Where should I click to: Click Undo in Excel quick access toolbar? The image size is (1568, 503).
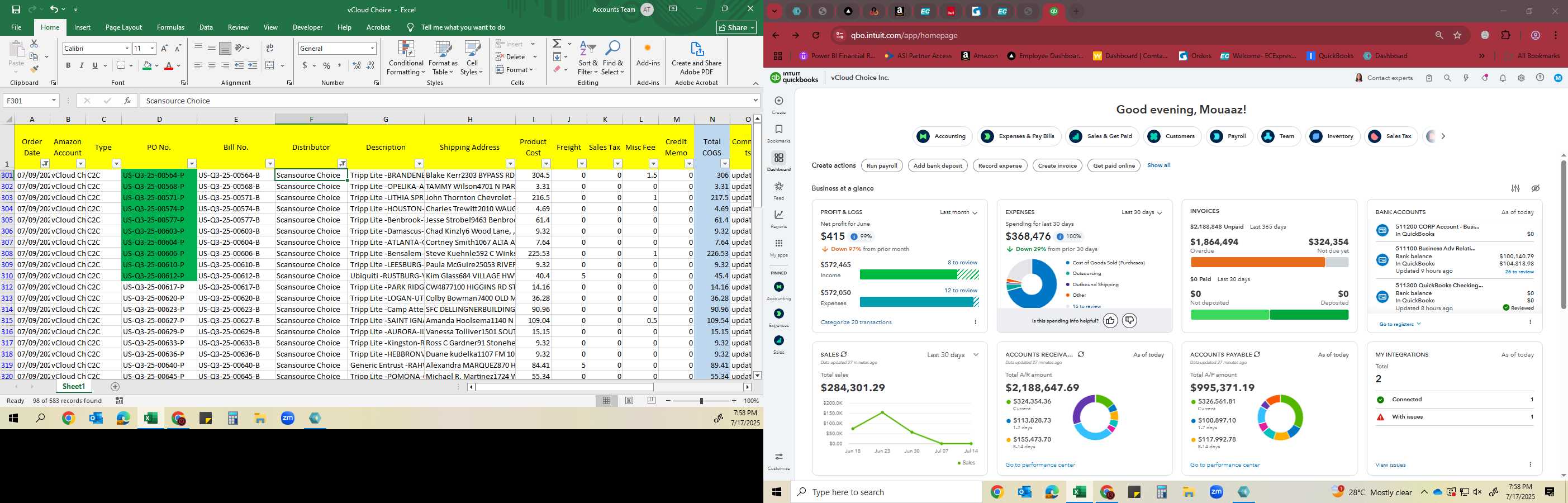coord(54,9)
